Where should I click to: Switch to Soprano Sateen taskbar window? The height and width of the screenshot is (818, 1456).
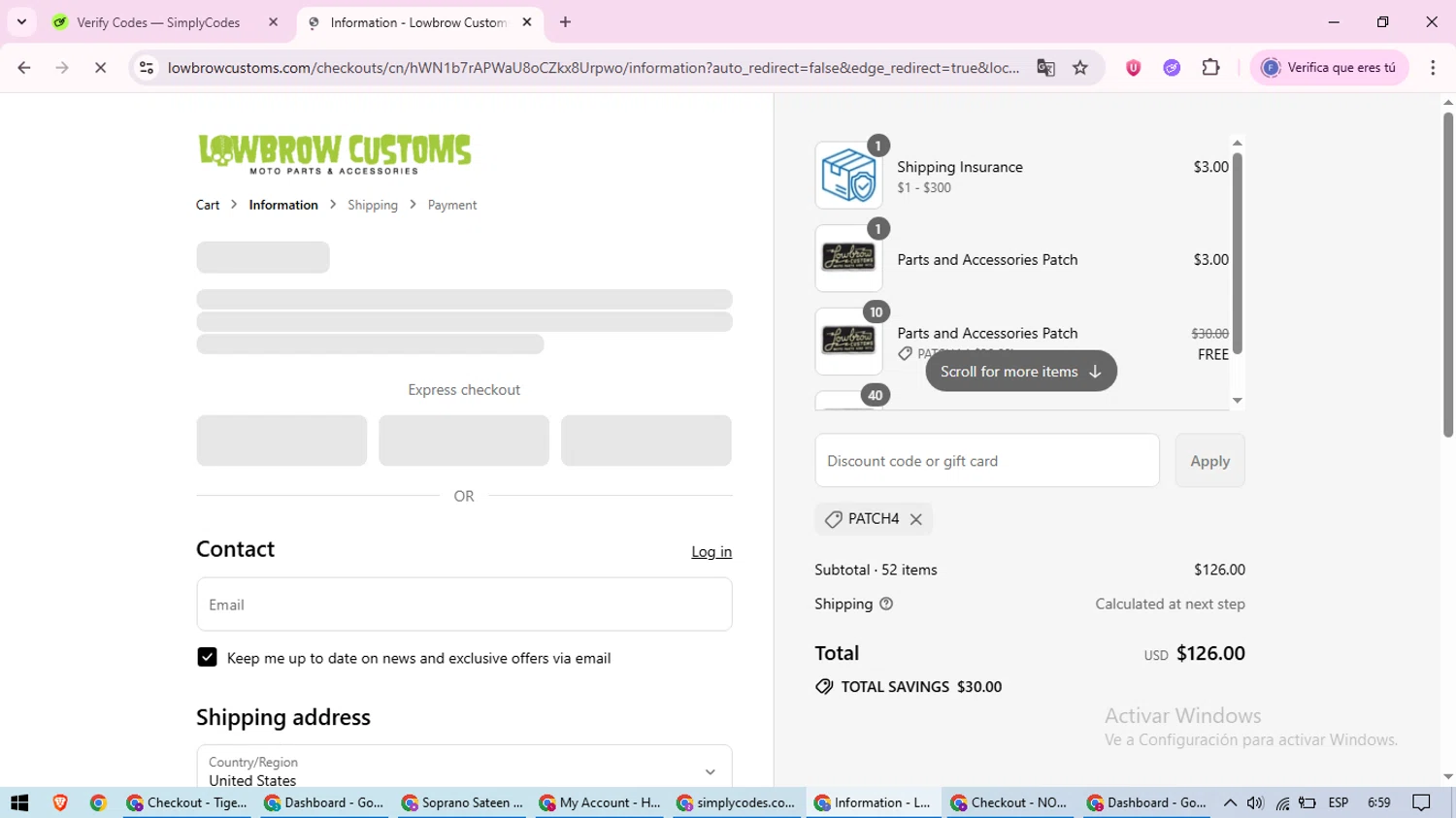point(463,802)
